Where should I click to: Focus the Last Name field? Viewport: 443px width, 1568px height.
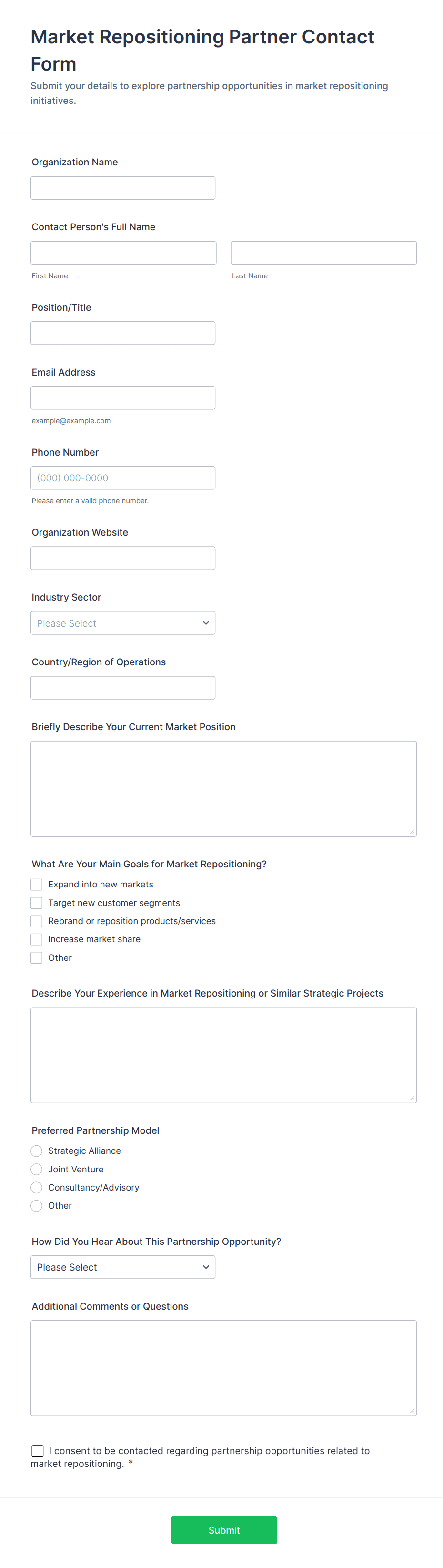tap(323, 252)
